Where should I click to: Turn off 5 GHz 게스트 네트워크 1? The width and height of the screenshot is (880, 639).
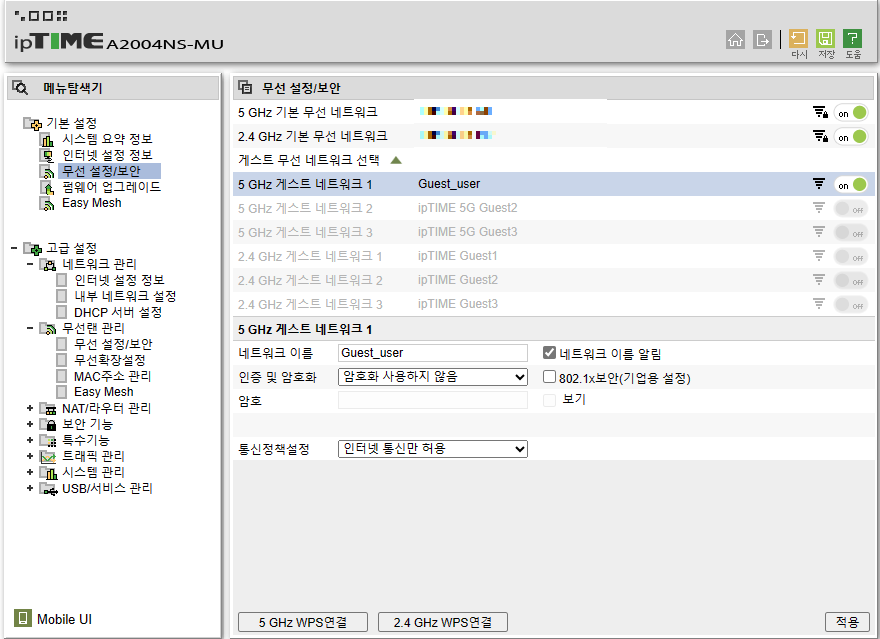coord(850,184)
